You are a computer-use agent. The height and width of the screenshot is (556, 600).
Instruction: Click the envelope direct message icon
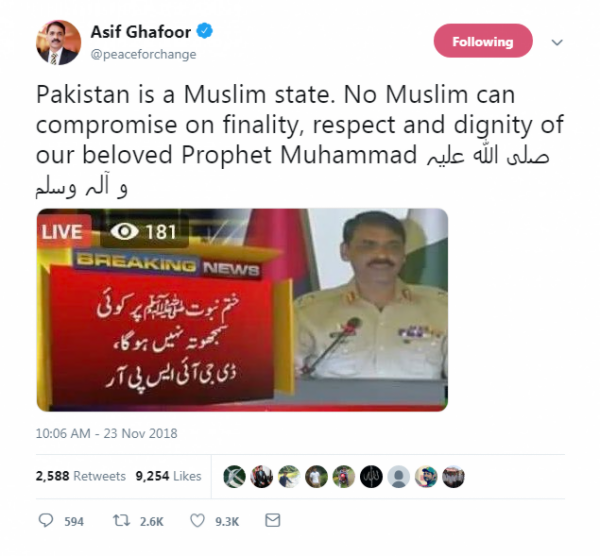272,520
